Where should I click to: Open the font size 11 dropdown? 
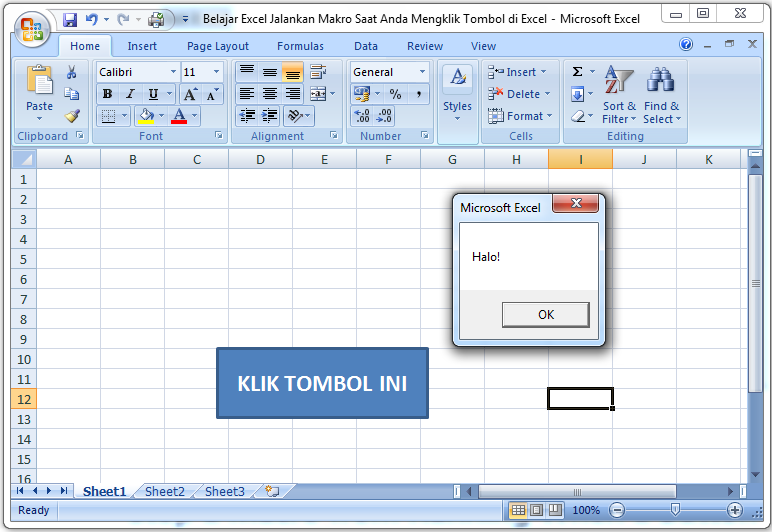point(216,72)
